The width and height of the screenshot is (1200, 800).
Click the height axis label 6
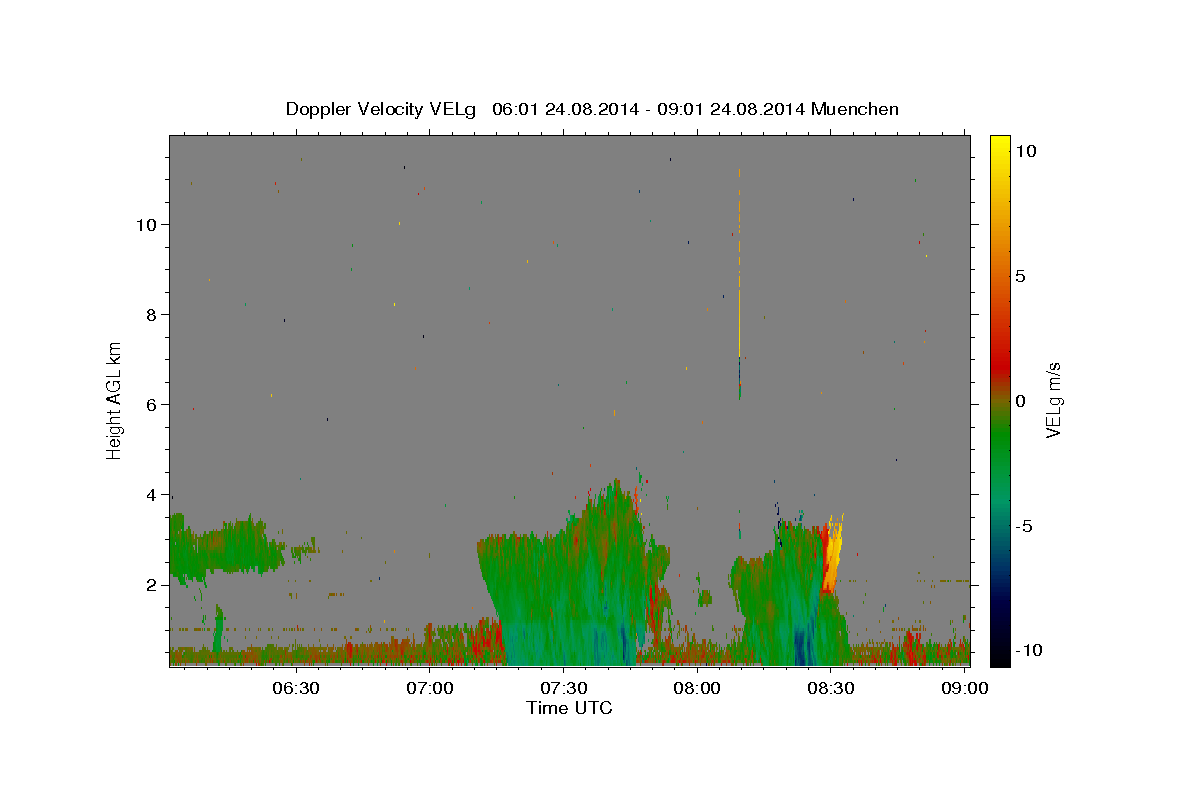152,405
